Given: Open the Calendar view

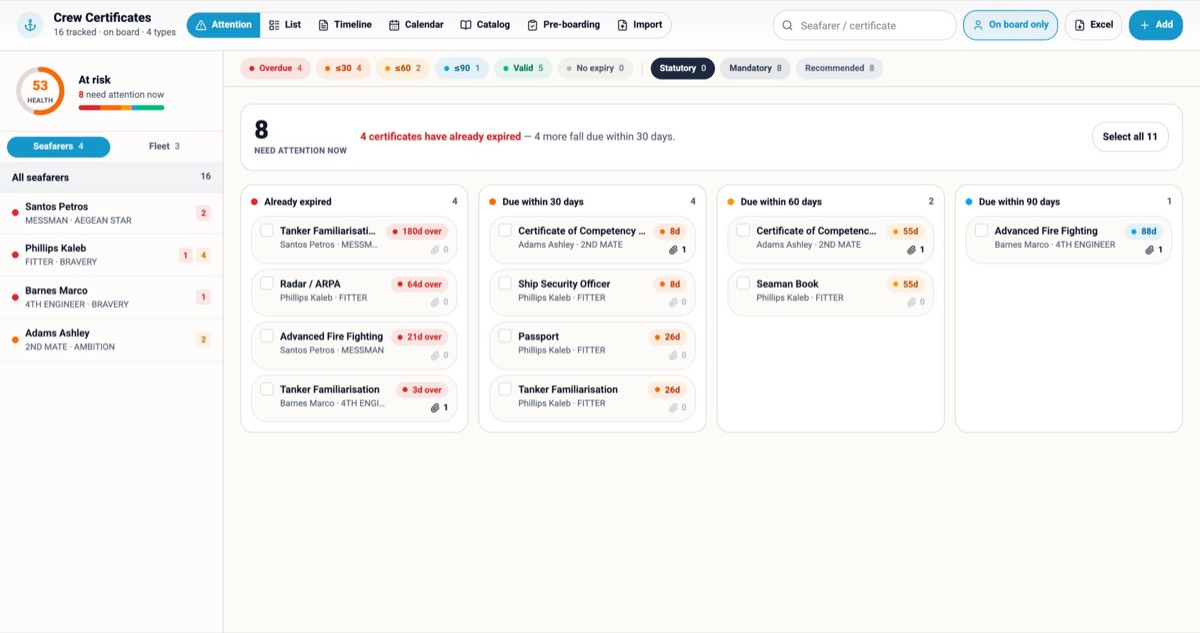Looking at the screenshot, I should click(416, 25).
